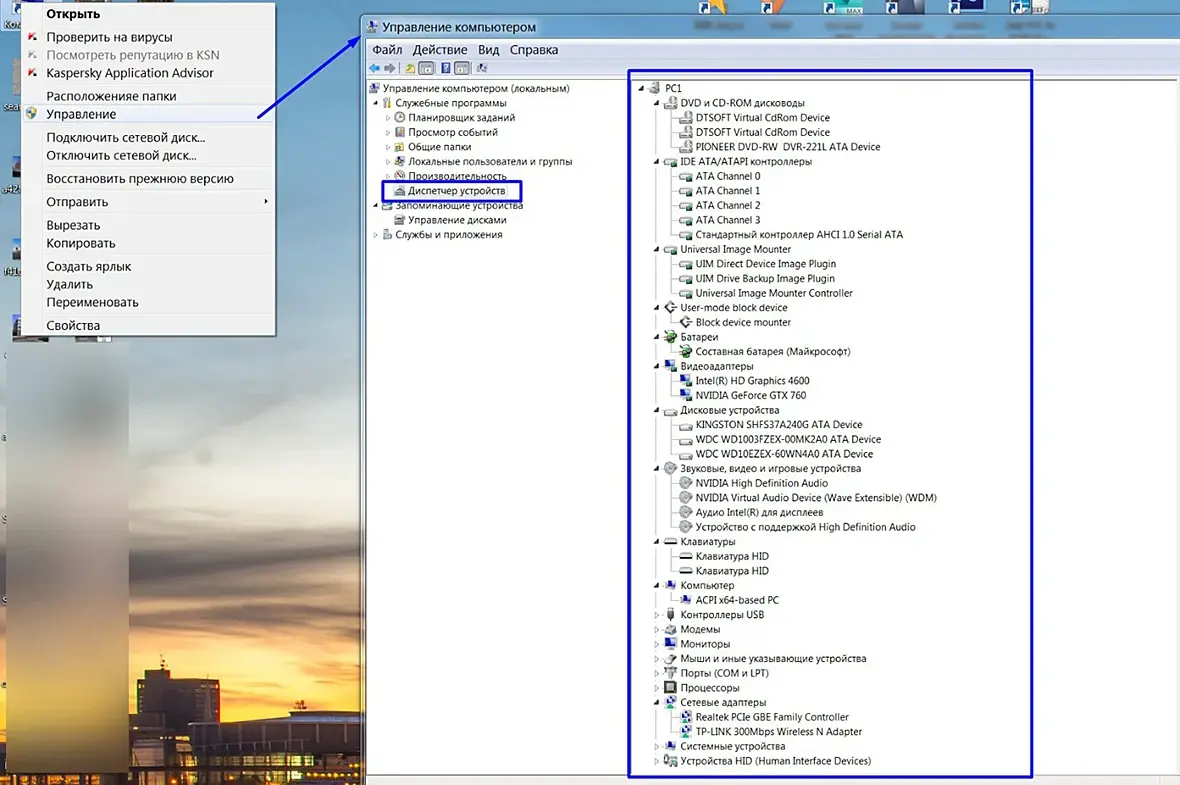The width and height of the screenshot is (1180, 785).
Task: Collapse the IDE ATA/ATAPI контроллеры node
Action: [656, 162]
